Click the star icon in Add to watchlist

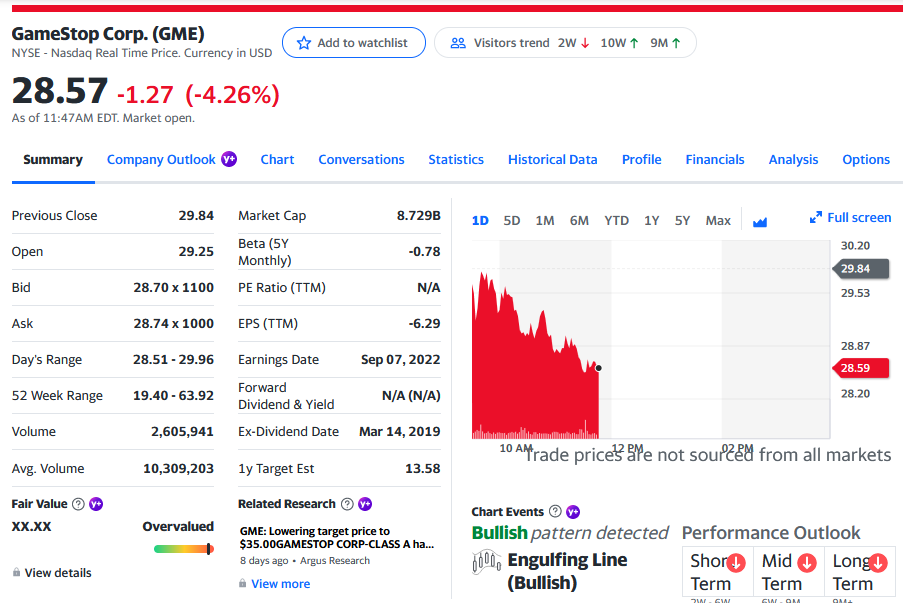[x=303, y=43]
